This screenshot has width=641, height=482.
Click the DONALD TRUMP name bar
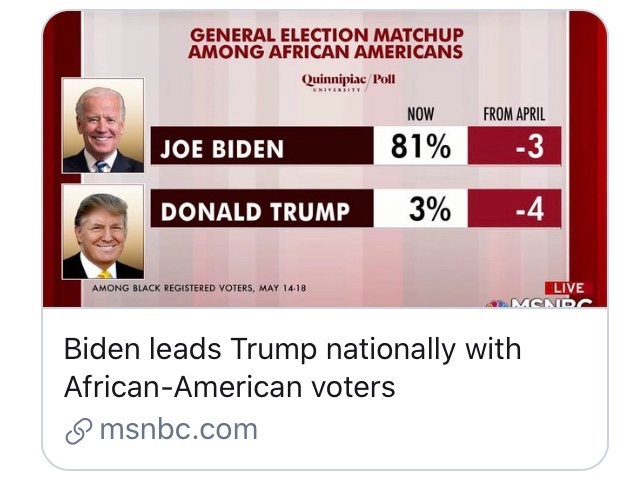tap(260, 210)
